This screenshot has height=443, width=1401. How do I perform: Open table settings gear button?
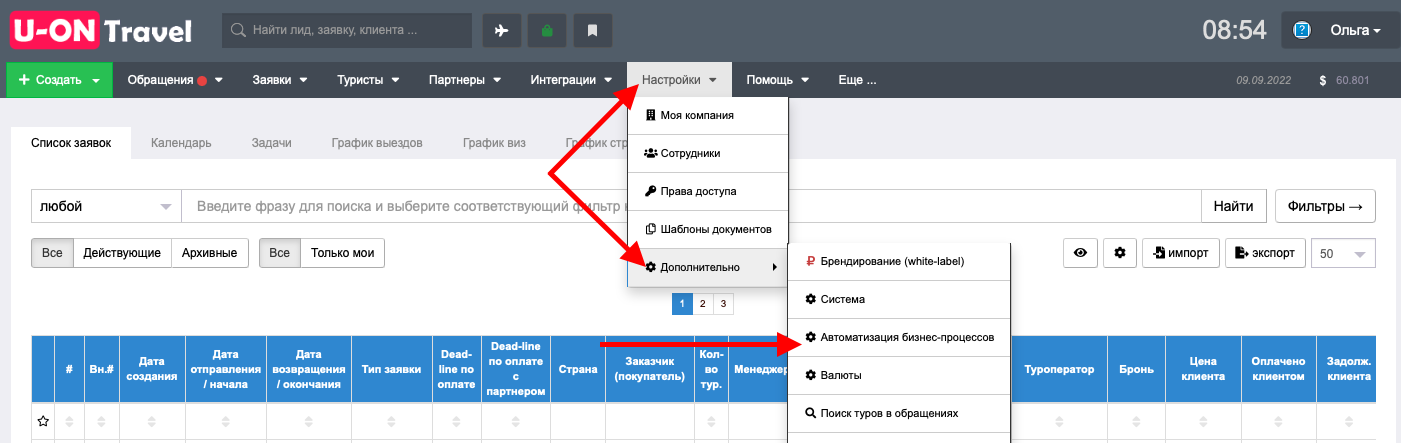click(x=1120, y=253)
